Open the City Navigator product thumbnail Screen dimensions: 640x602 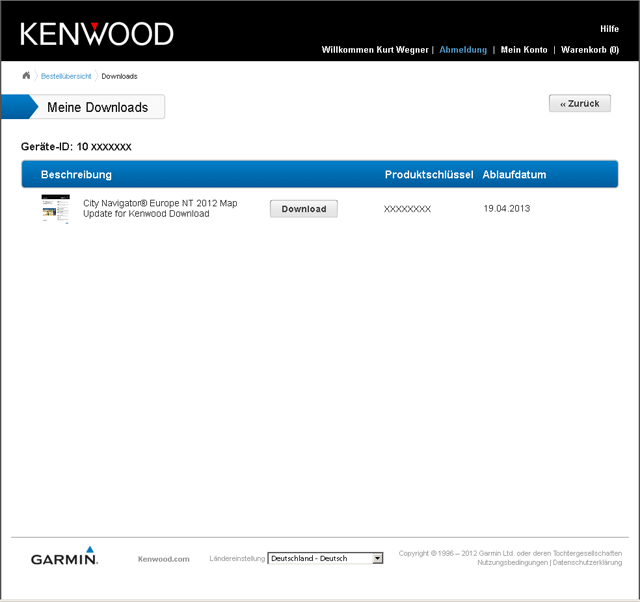[55, 209]
